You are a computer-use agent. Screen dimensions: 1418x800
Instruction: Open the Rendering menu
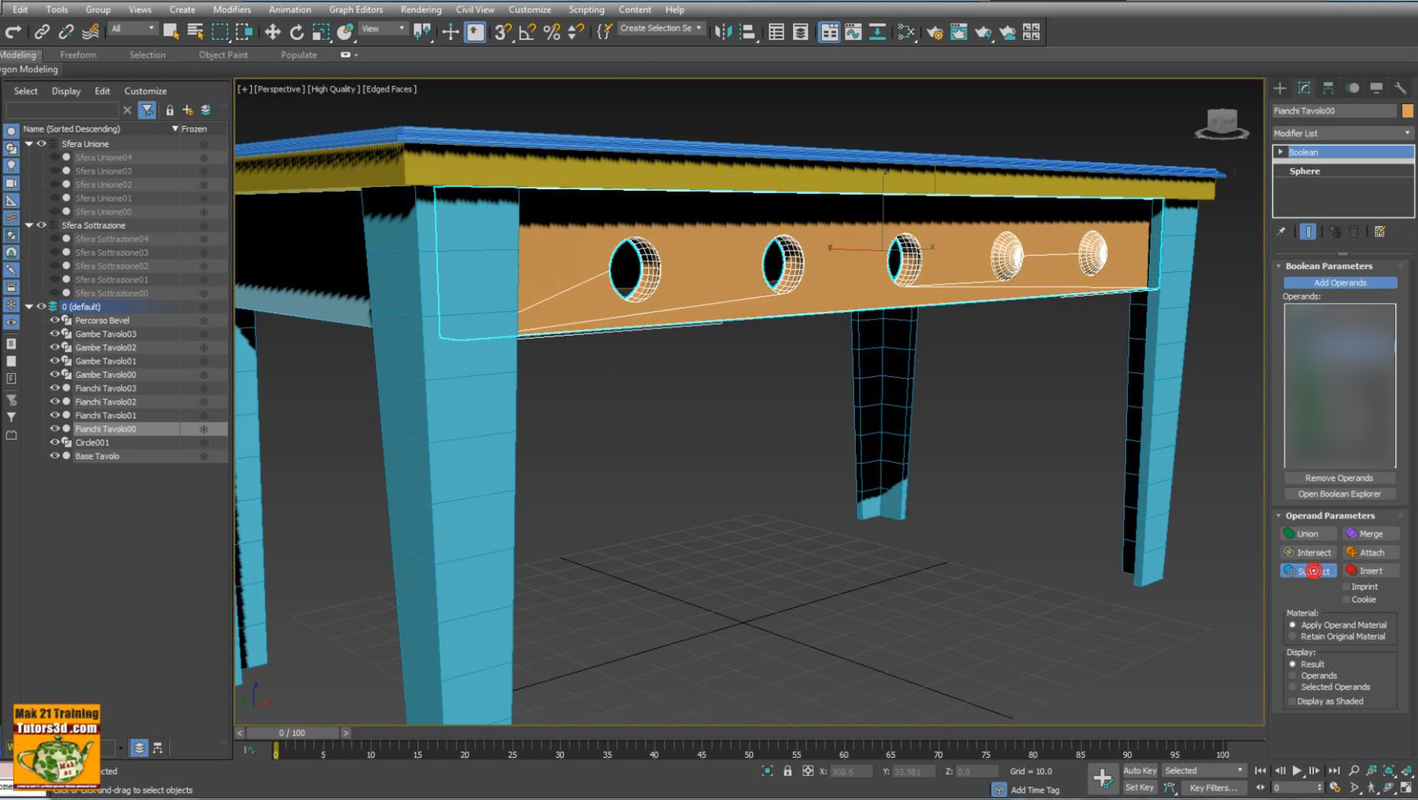[x=420, y=9]
